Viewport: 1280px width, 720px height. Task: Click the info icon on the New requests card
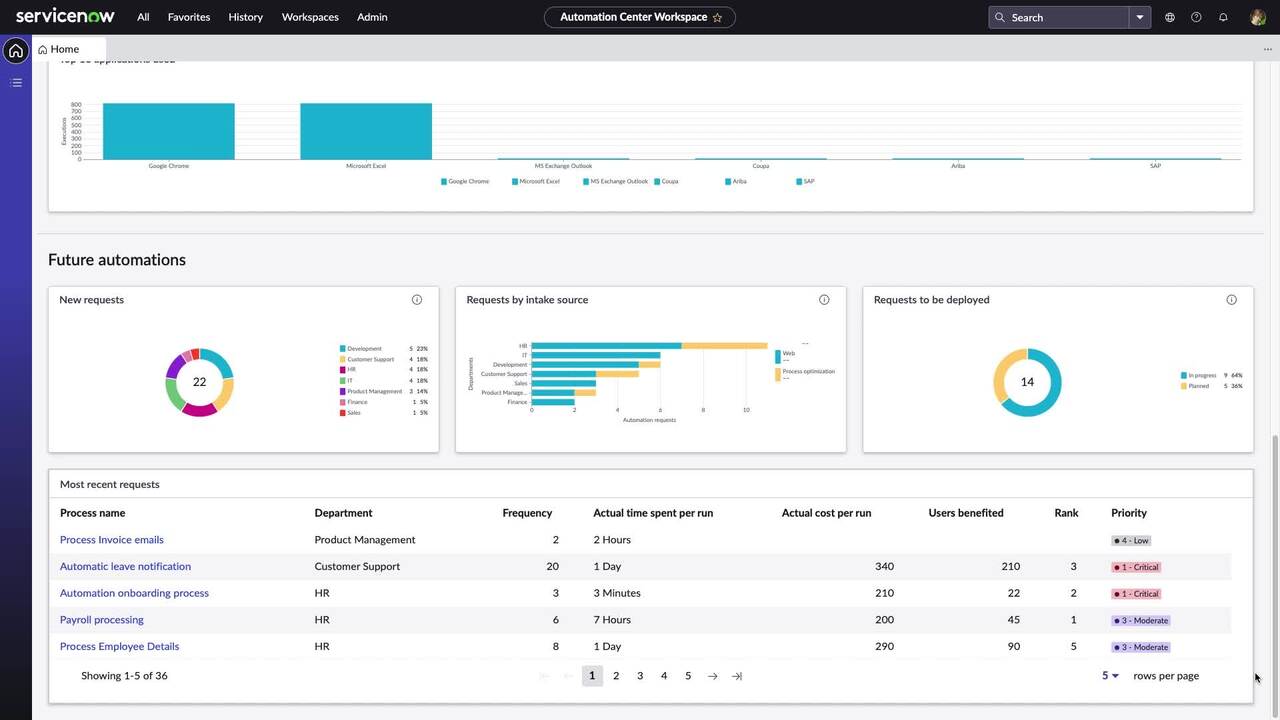point(417,299)
